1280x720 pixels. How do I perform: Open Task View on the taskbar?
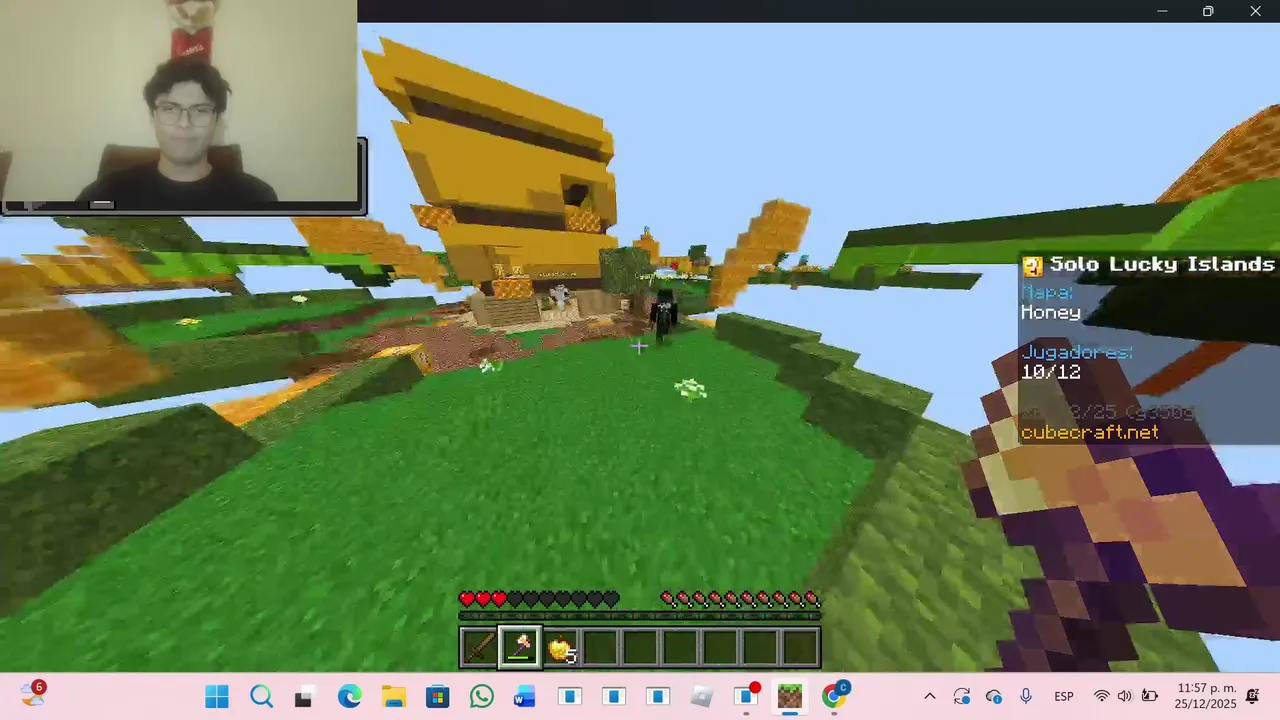[305, 697]
